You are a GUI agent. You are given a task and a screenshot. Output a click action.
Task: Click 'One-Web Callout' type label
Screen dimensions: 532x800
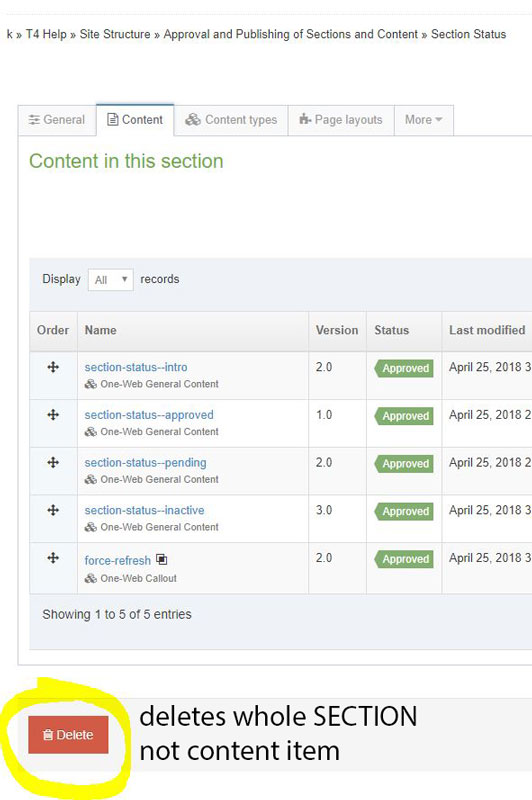[138, 579]
